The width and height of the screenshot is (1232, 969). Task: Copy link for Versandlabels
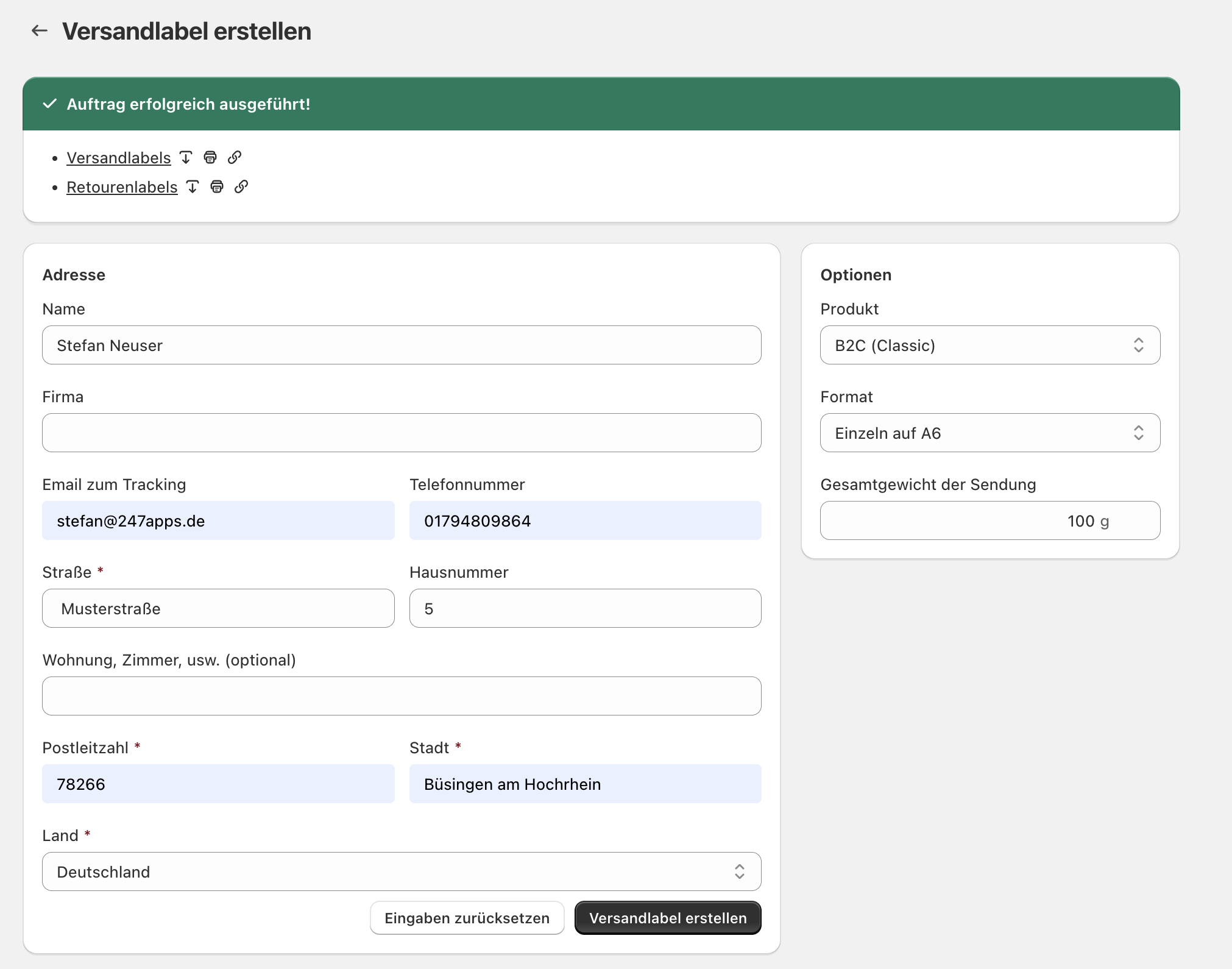click(x=235, y=158)
